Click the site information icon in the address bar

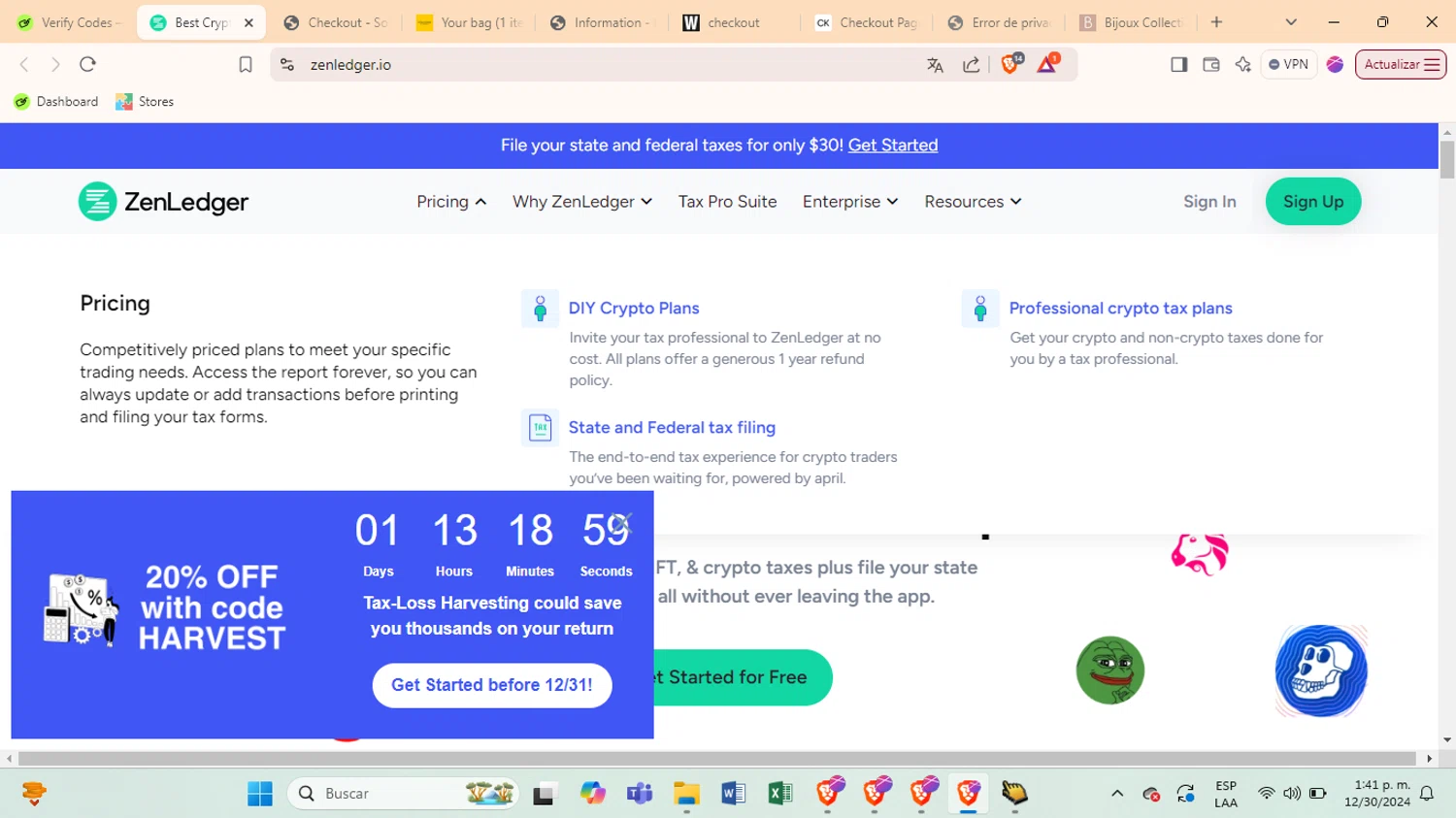[287, 64]
